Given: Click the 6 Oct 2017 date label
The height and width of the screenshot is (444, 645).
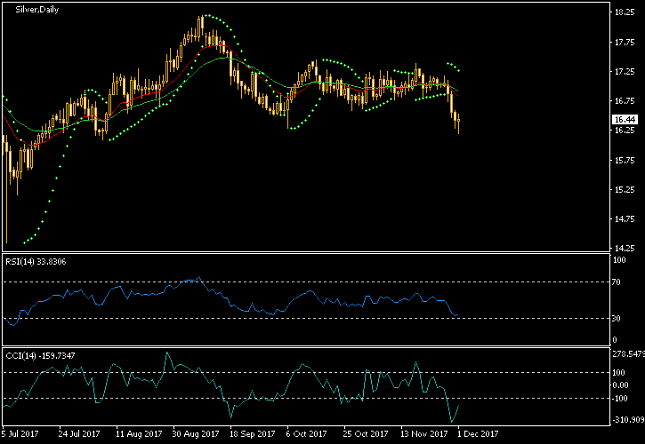Looking at the screenshot, I should point(306,434).
